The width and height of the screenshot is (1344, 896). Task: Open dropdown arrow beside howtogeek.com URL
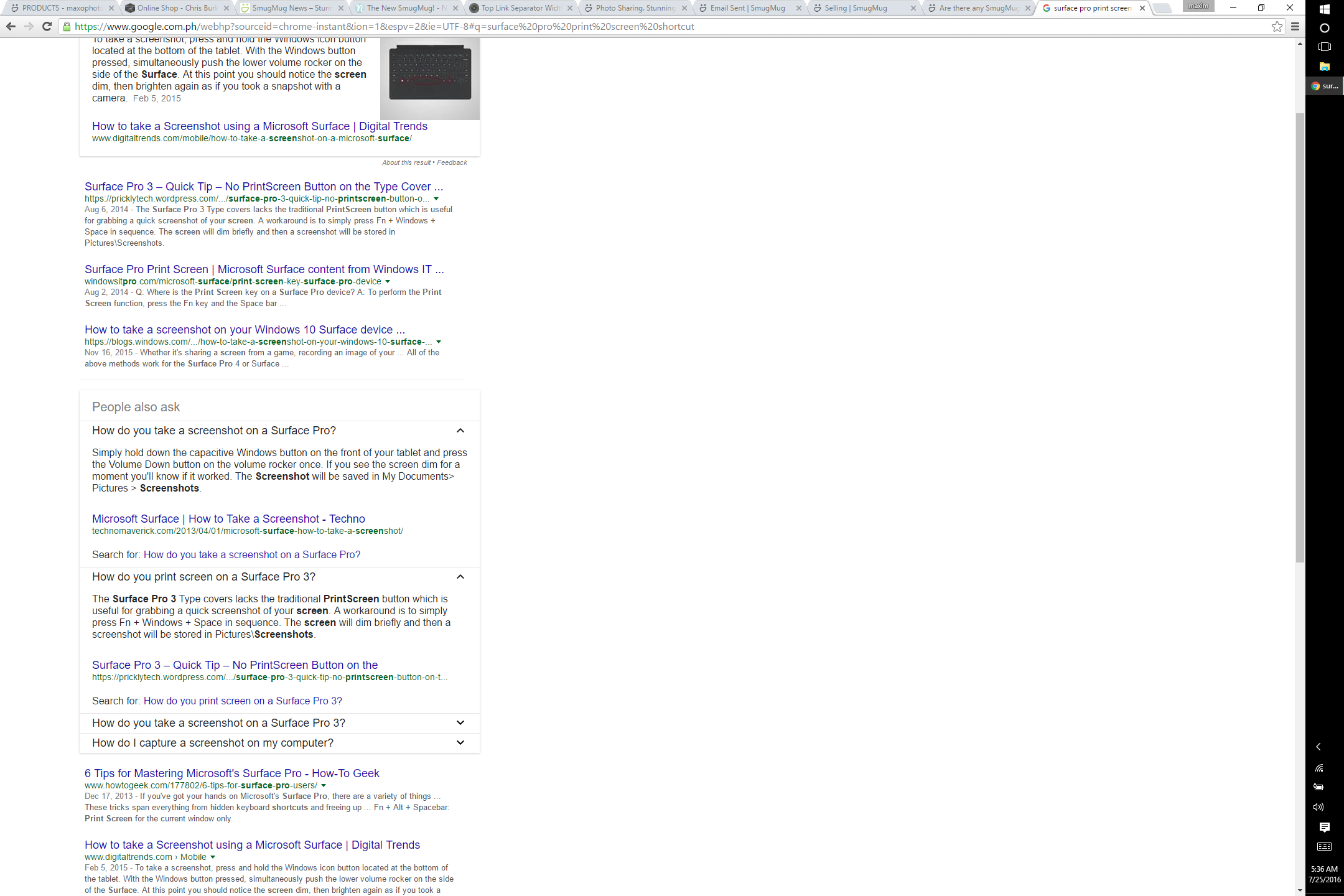[324, 786]
